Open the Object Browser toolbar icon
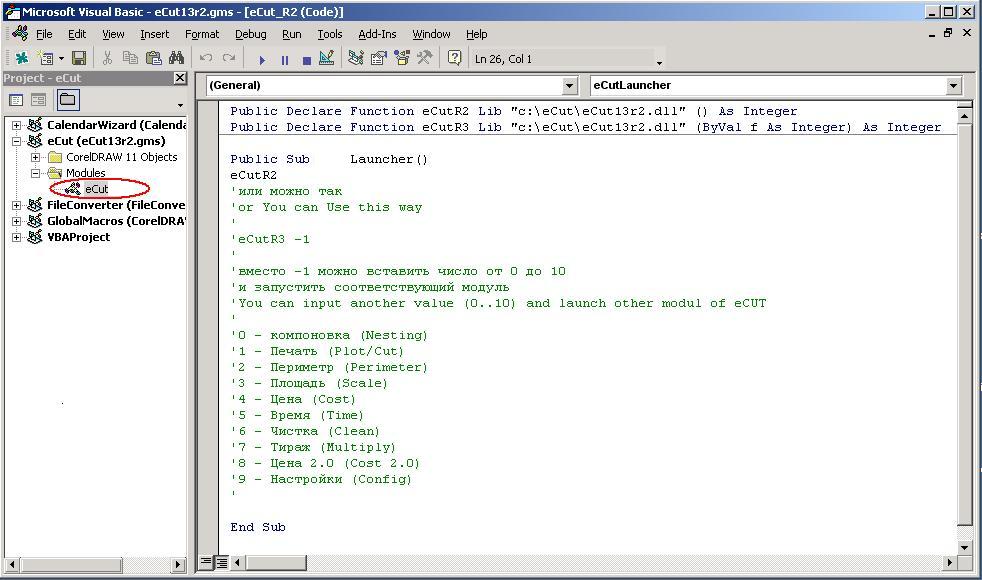Image resolution: width=982 pixels, height=580 pixels. (x=402, y=58)
